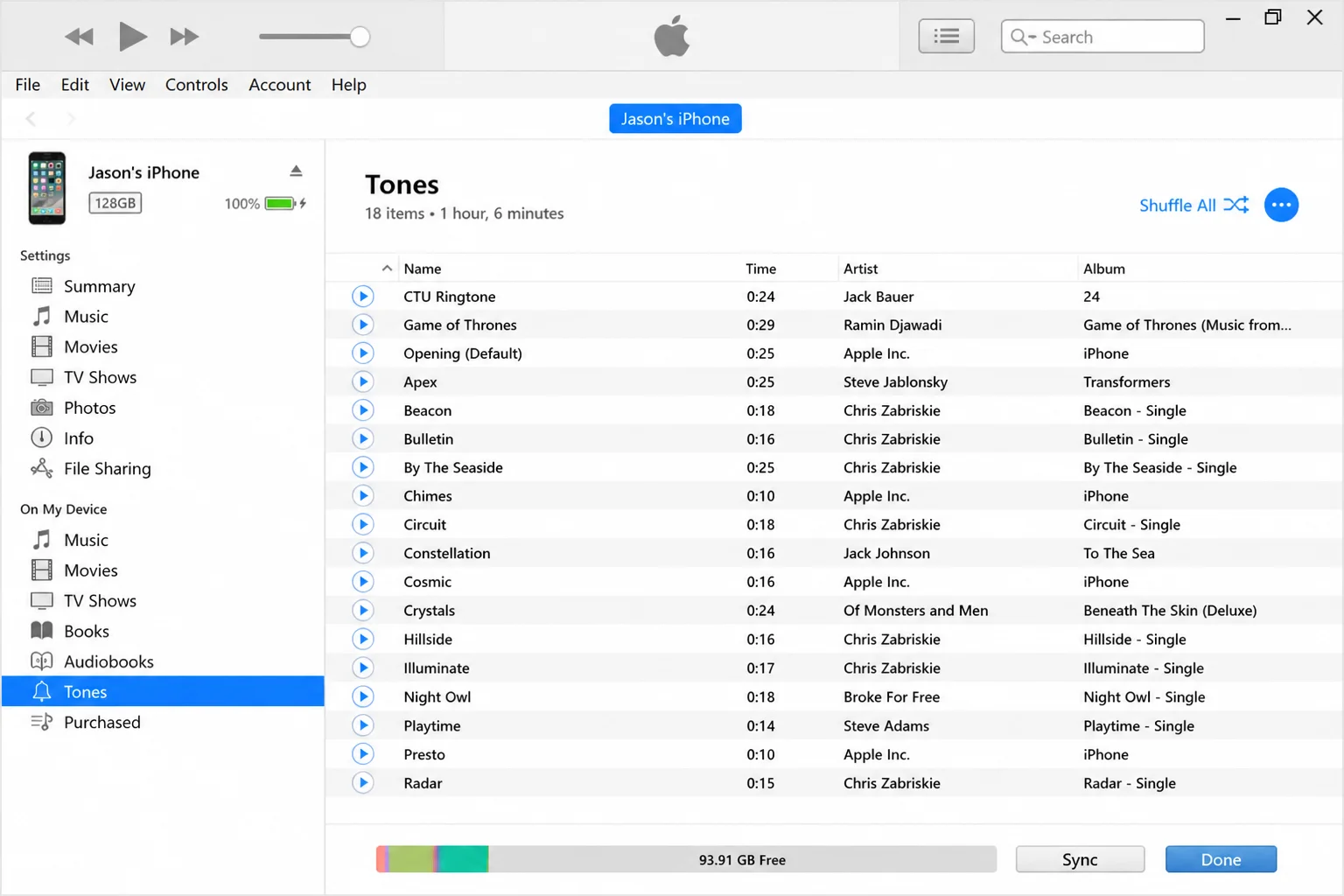Toggle sort direction caret before Name
Image resolution: width=1344 pixels, height=896 pixels.
point(387,269)
